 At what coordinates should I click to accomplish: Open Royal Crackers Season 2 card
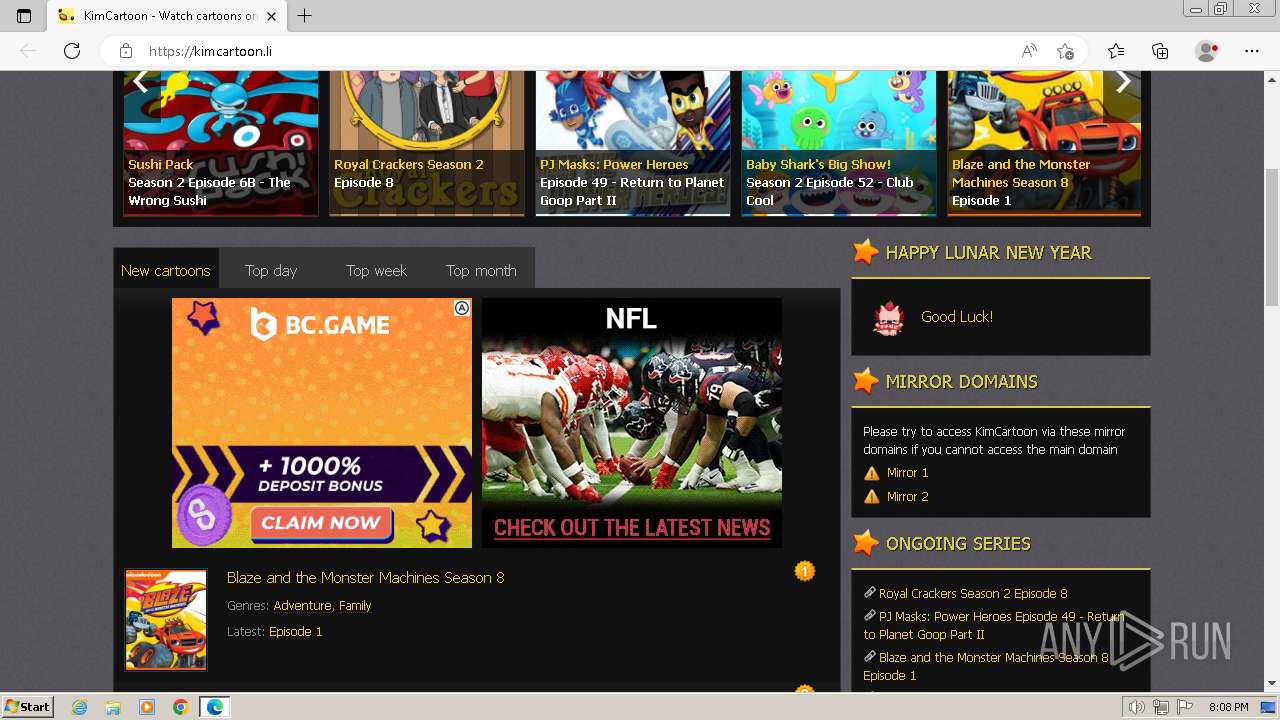(427, 143)
